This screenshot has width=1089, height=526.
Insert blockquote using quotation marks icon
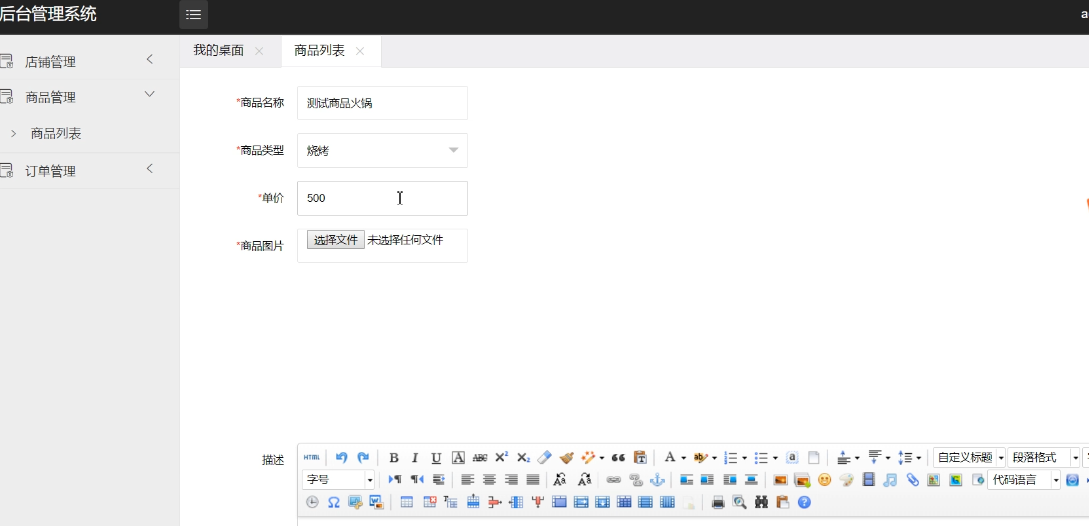[x=618, y=457]
